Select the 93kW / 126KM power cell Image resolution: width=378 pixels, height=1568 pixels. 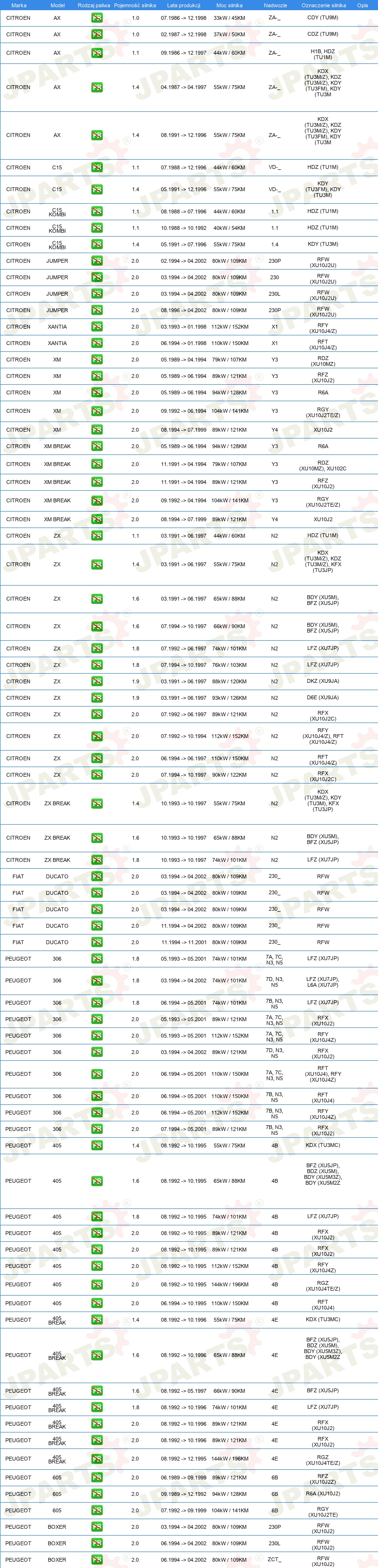tap(229, 698)
